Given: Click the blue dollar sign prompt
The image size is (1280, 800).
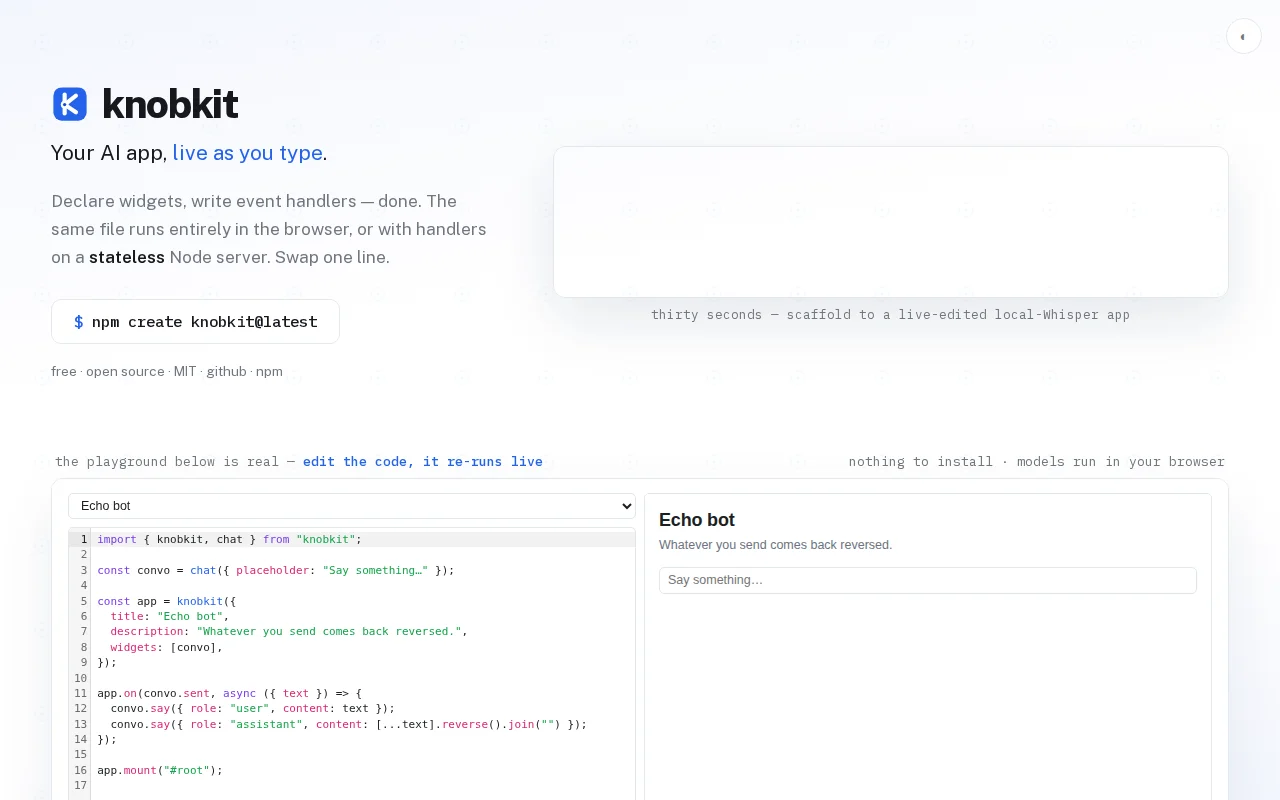Looking at the screenshot, I should pos(79,322).
